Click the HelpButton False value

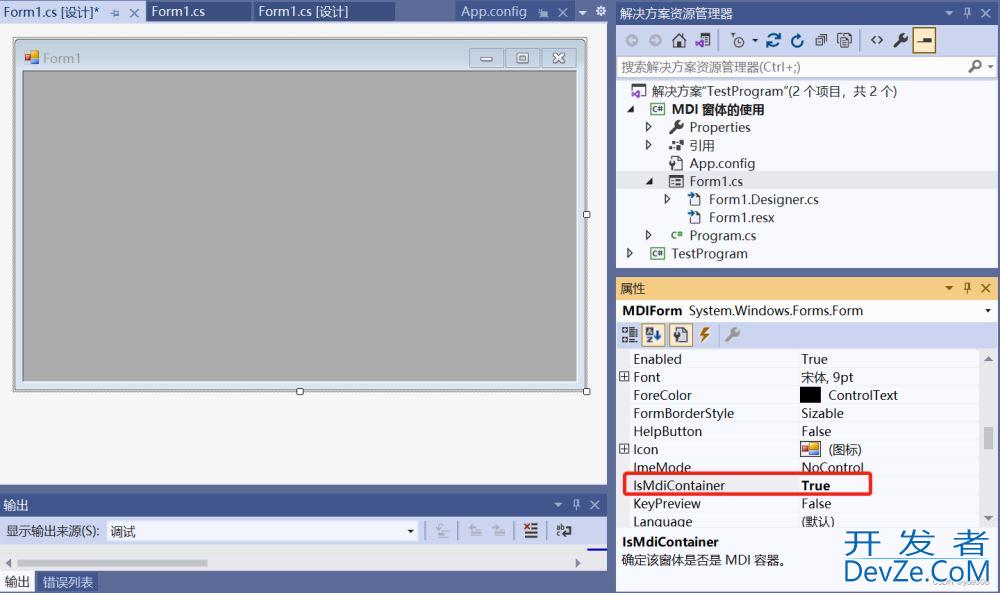tap(816, 431)
